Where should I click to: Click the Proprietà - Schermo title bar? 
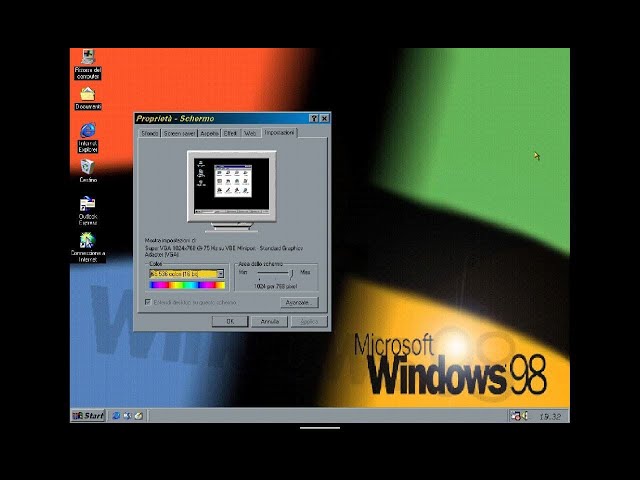232,118
